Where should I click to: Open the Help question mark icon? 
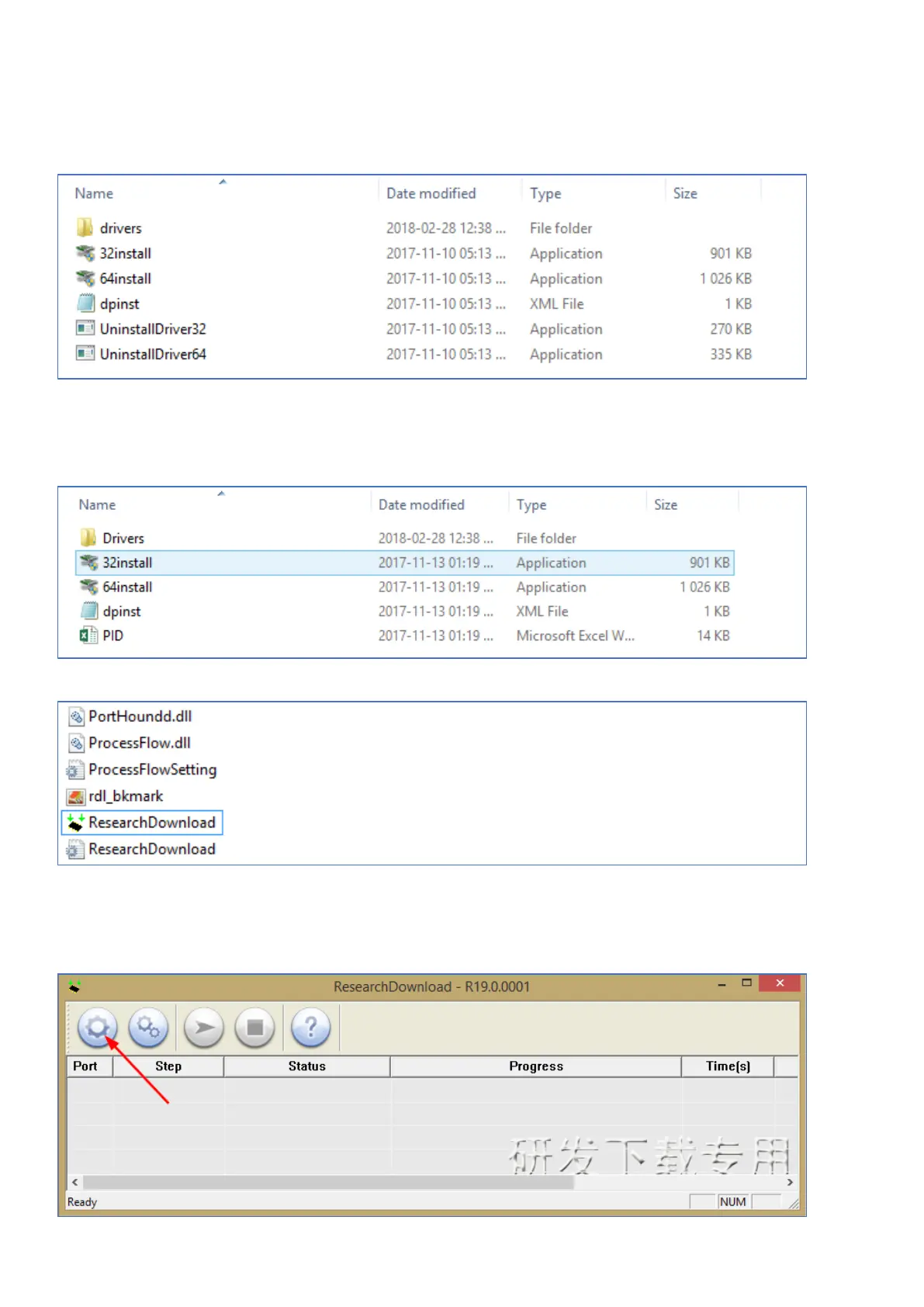[310, 1028]
